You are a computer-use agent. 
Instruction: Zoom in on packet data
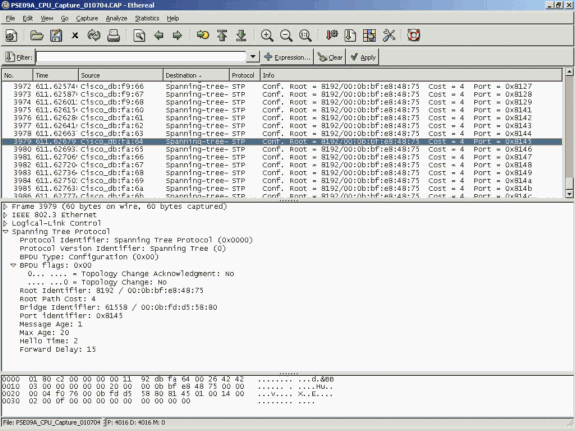pyautogui.click(x=267, y=36)
